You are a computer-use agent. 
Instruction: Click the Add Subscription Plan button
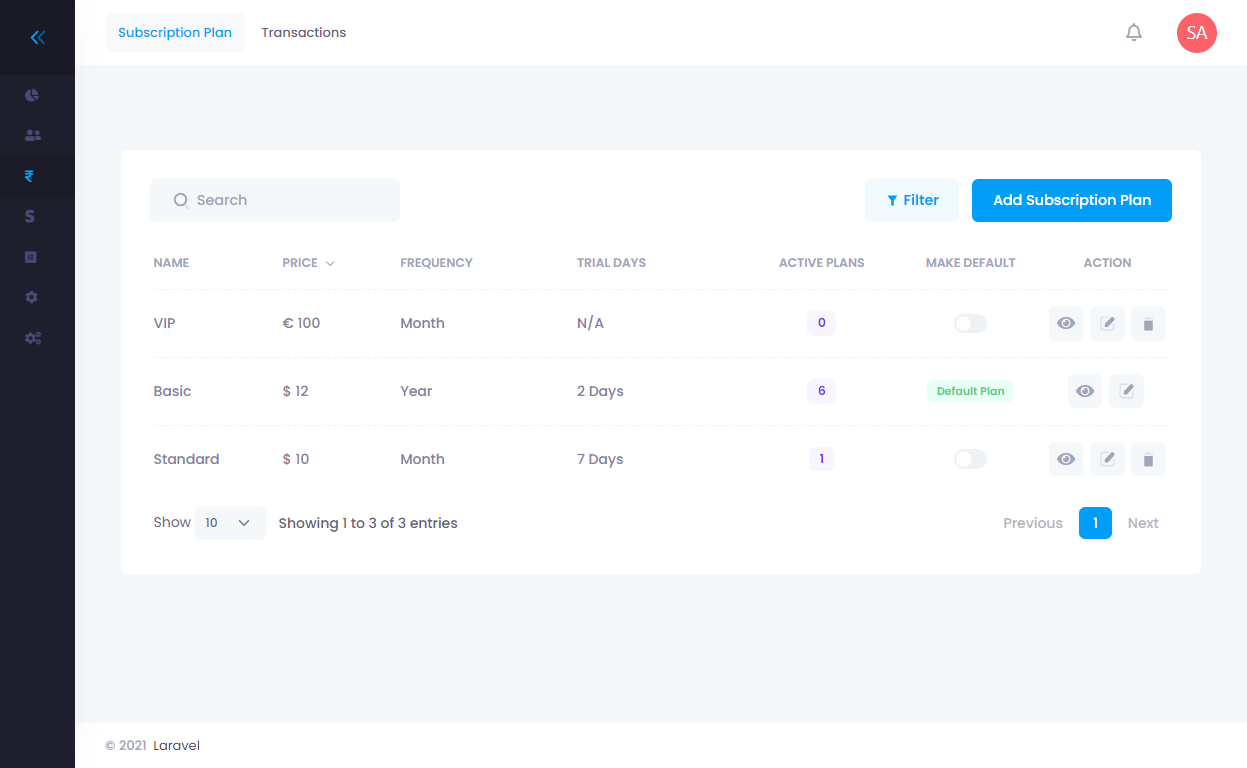click(1071, 200)
